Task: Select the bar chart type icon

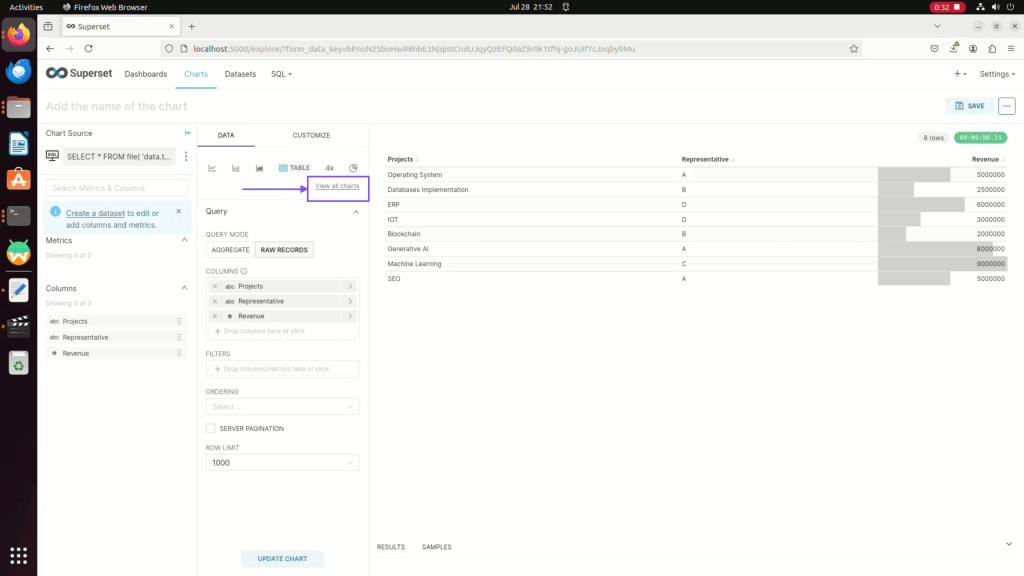Action: pyautogui.click(x=236, y=168)
